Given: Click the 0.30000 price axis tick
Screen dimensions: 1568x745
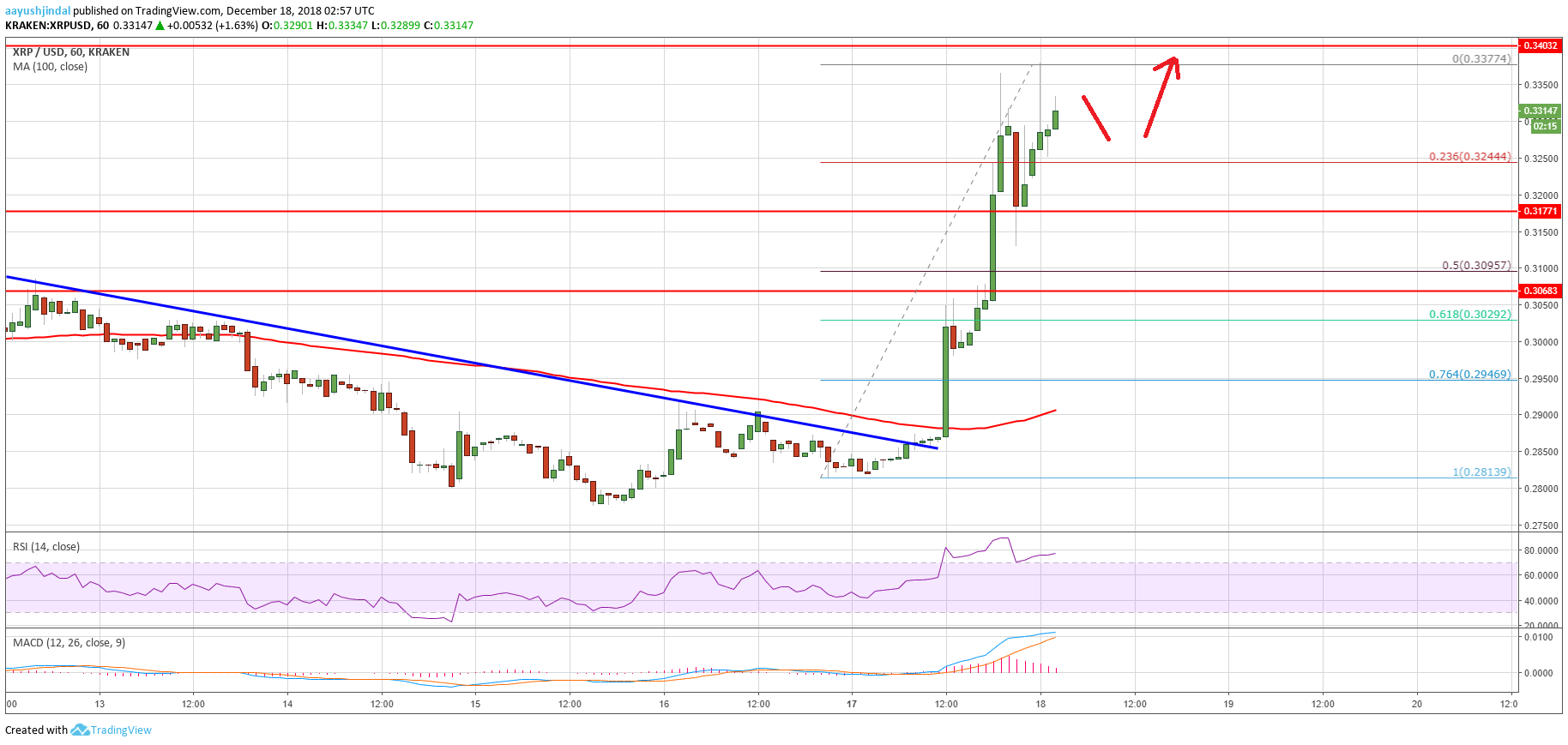Looking at the screenshot, I should coord(1541,342).
